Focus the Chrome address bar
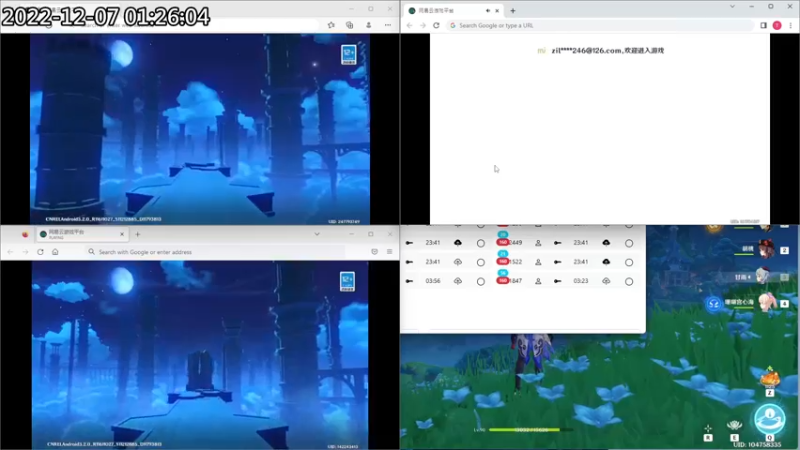The height and width of the screenshot is (450, 800). [599, 26]
